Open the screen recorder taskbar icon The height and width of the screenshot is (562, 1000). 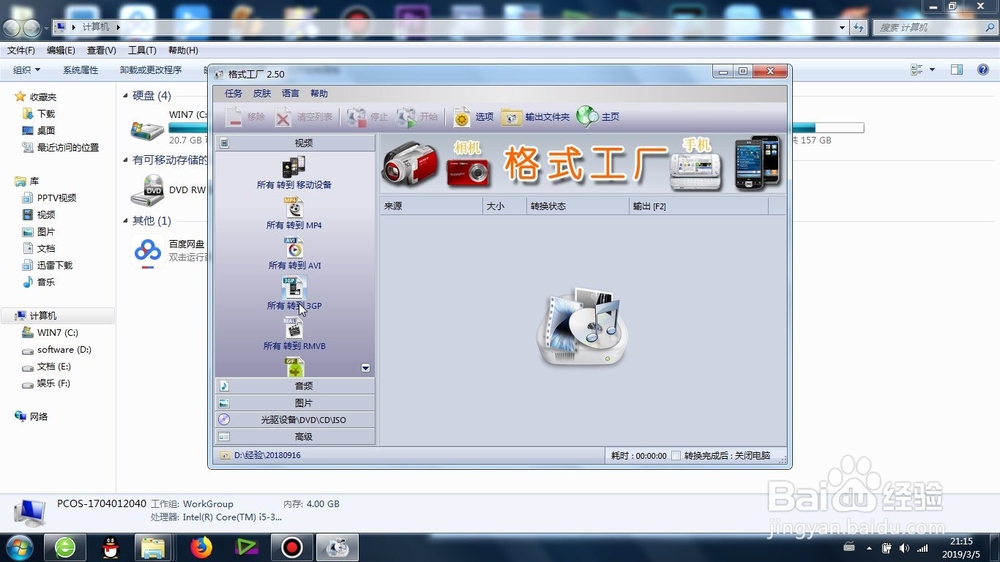click(292, 547)
